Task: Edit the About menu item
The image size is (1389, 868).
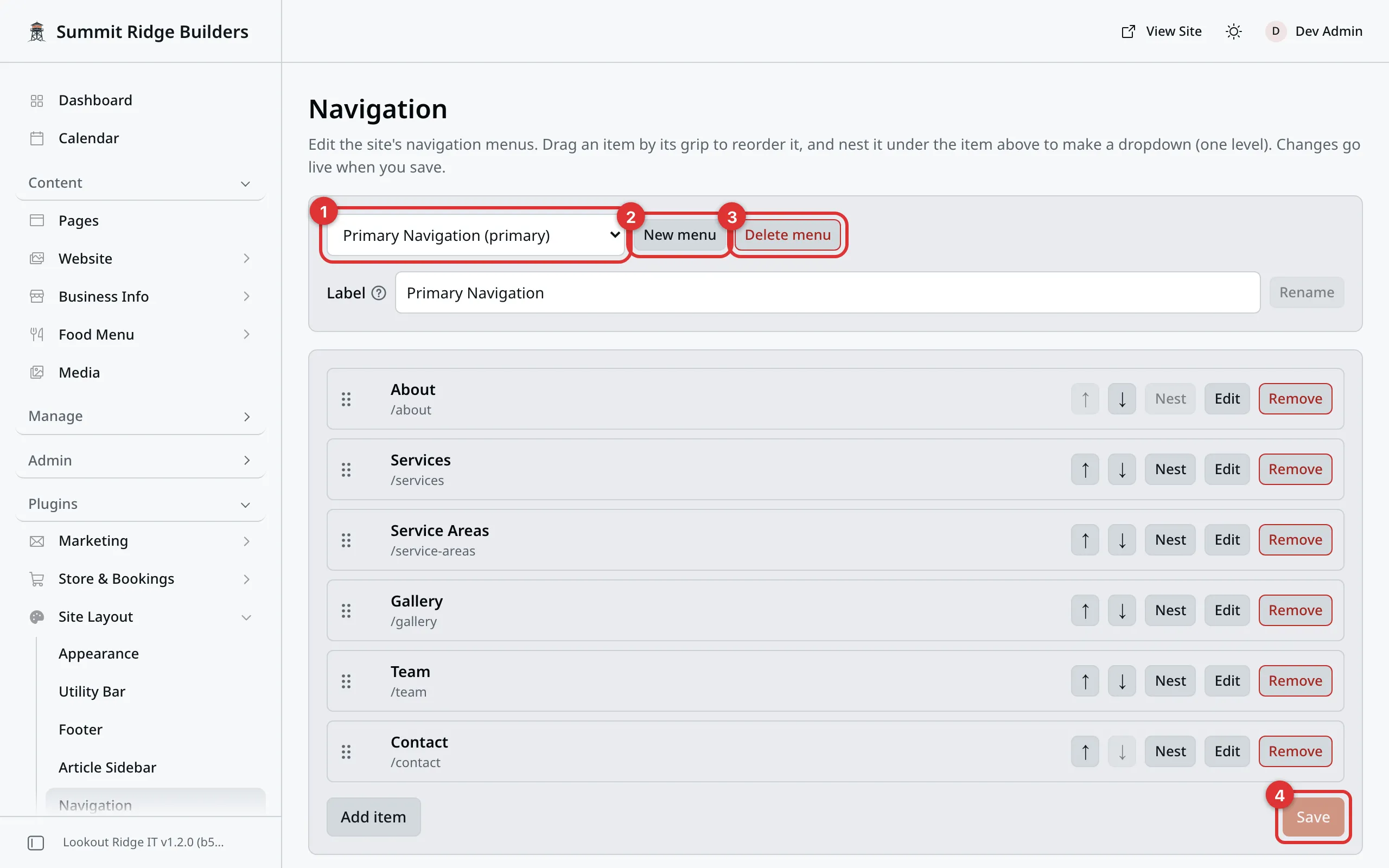Action: coord(1227,399)
